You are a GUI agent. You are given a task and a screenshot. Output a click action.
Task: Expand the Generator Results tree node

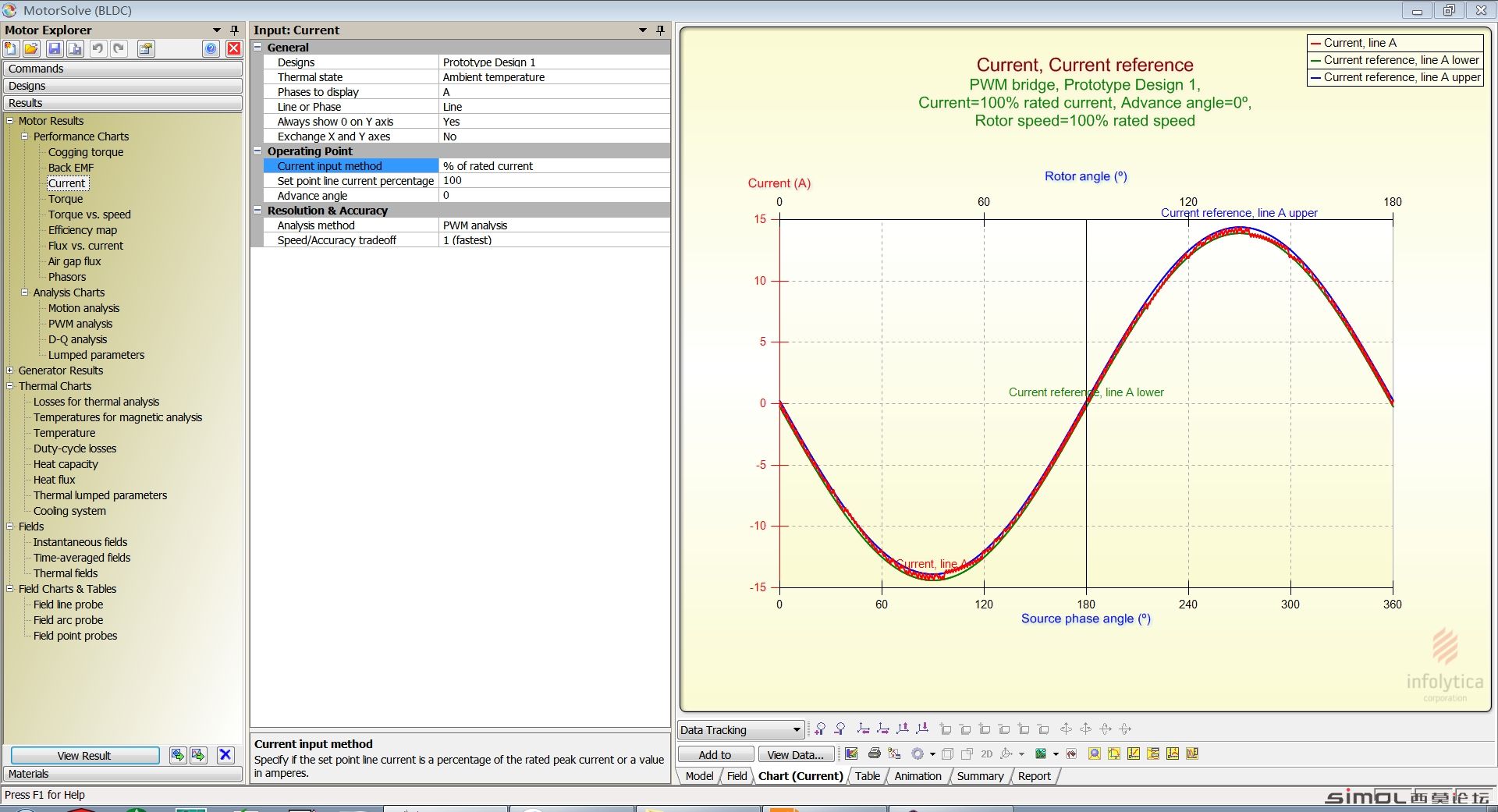pos(10,370)
